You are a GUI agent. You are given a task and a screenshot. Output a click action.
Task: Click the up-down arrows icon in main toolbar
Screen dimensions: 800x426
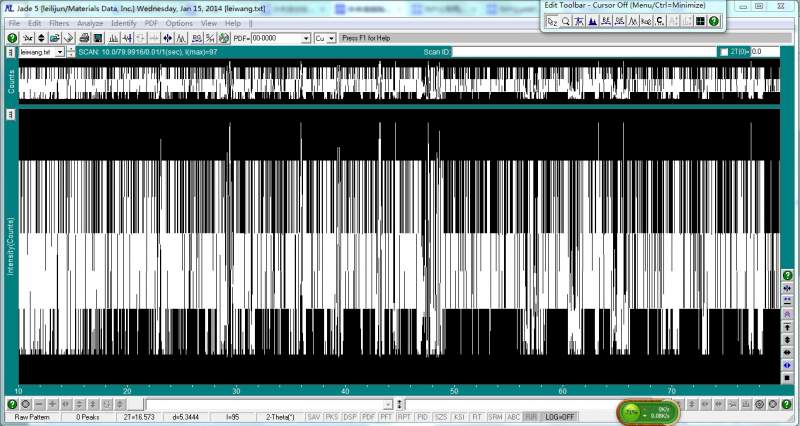[x=41, y=38]
